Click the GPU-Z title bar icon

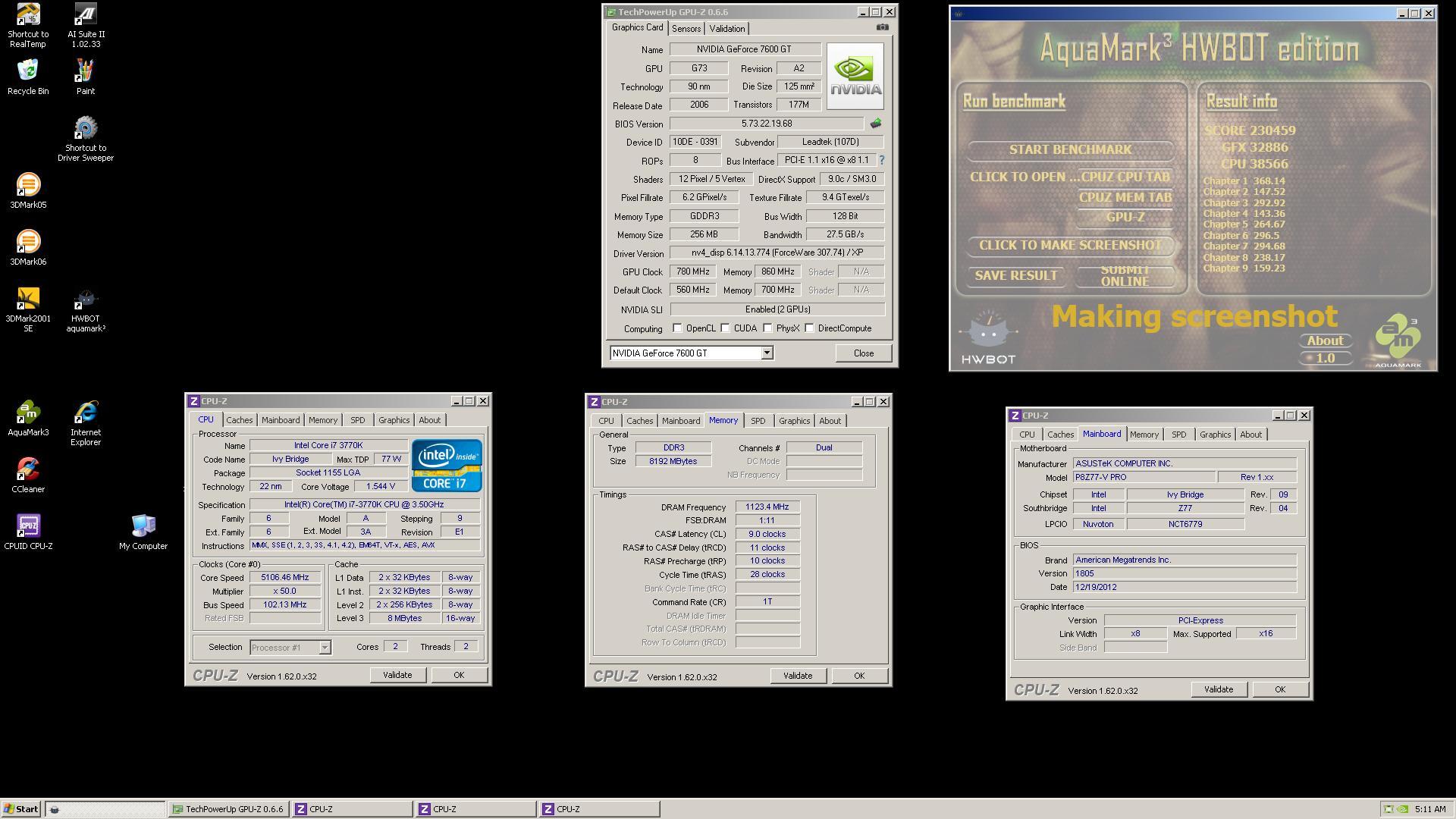611,12
